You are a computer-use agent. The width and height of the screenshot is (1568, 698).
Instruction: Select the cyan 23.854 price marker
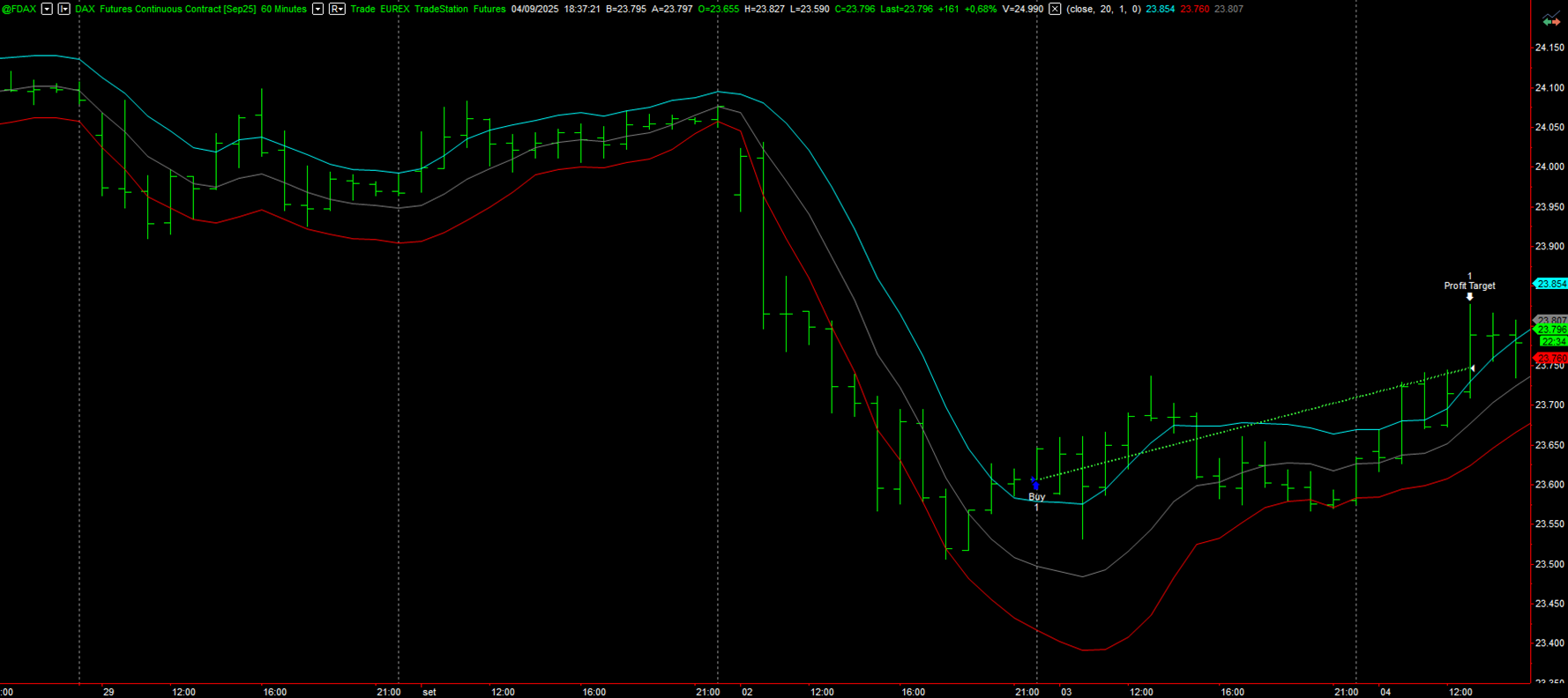pyautogui.click(x=1551, y=284)
